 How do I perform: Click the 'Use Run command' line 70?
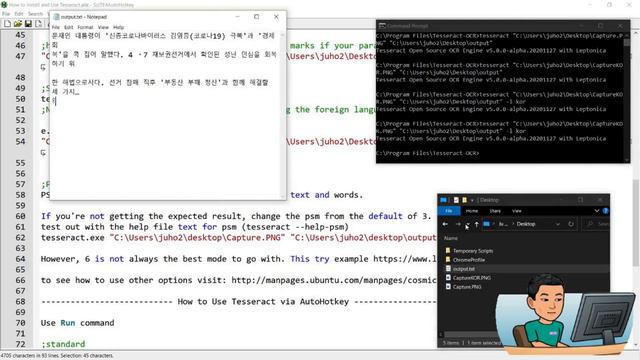coord(78,323)
